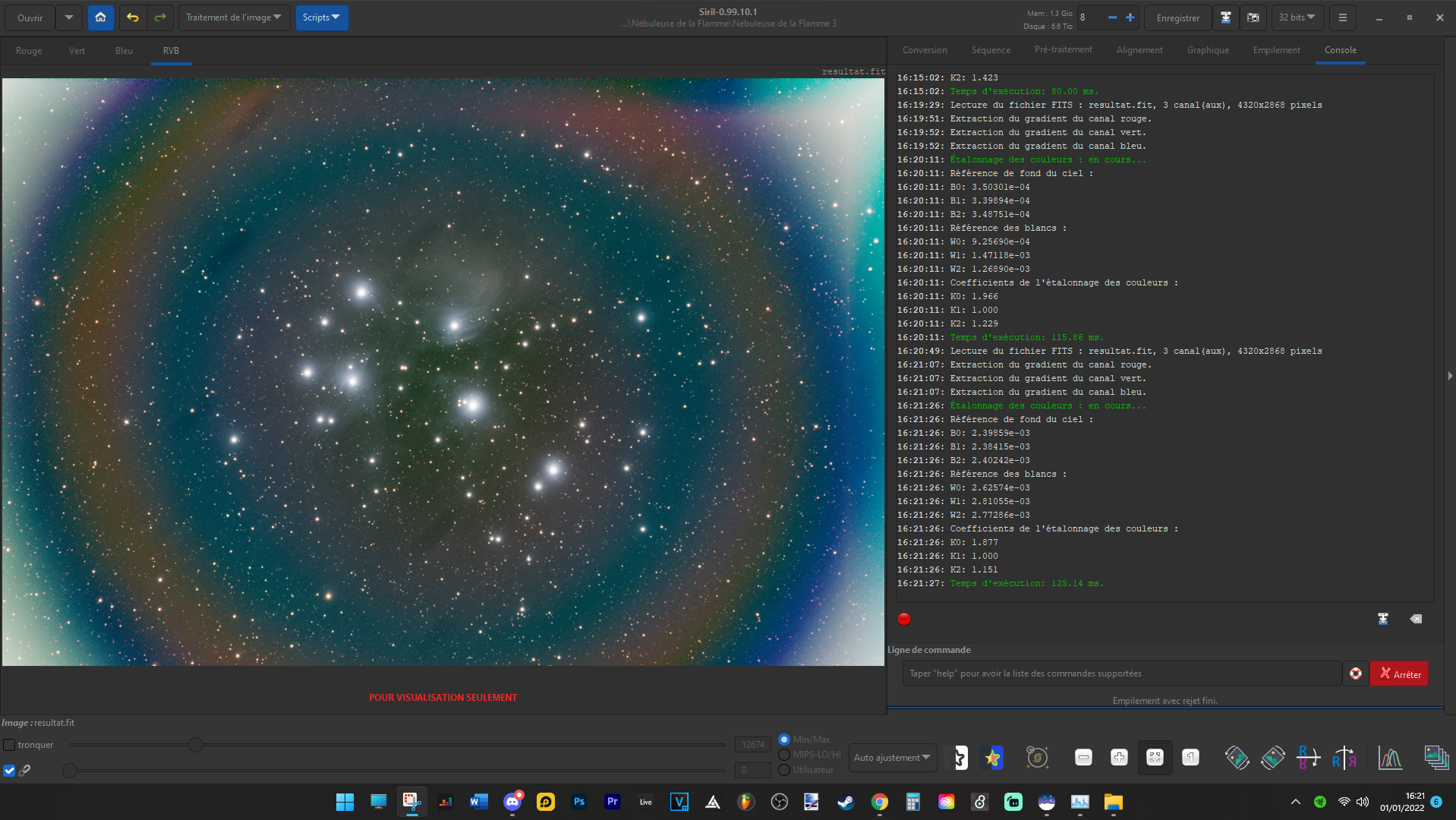Open the frame list icon
The width and height of the screenshot is (1456, 820).
[1436, 758]
